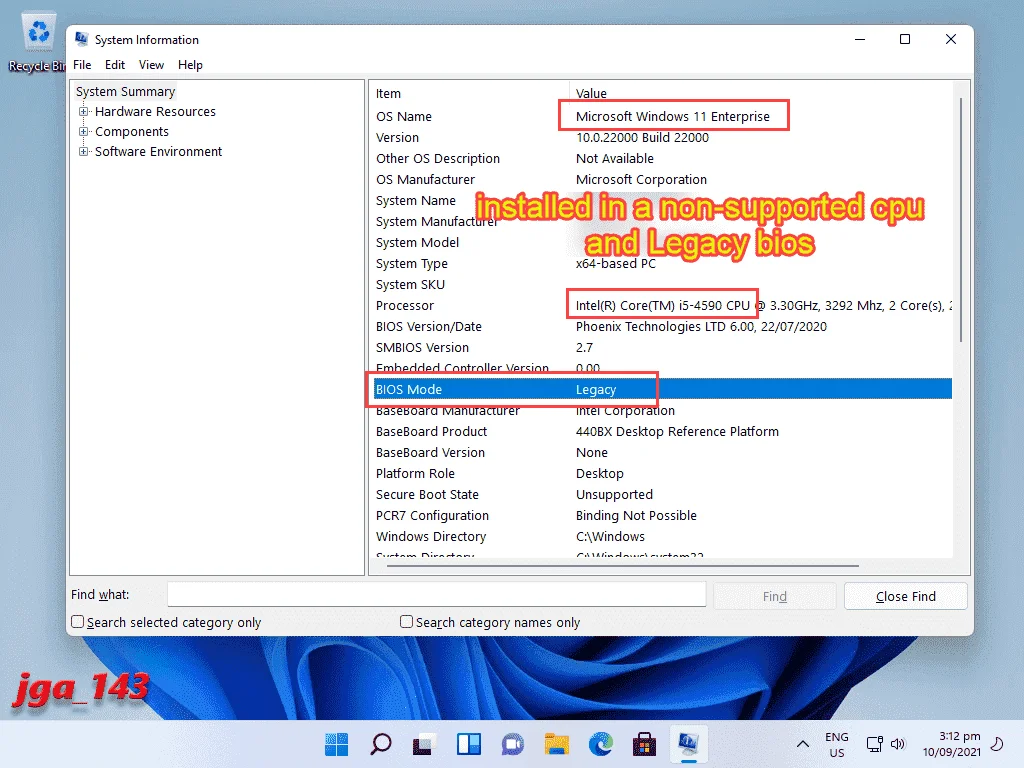Maximize System Information window
The height and width of the screenshot is (768, 1024).
click(x=905, y=39)
